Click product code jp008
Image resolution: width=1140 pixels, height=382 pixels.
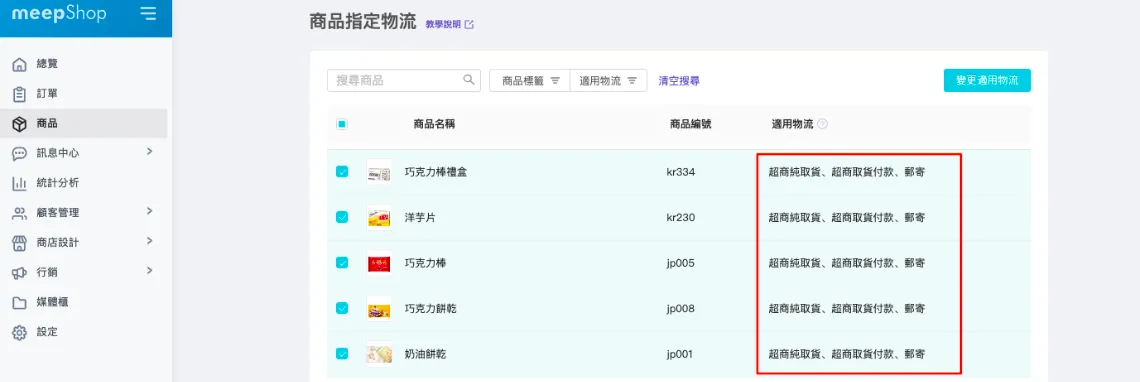coord(681,309)
